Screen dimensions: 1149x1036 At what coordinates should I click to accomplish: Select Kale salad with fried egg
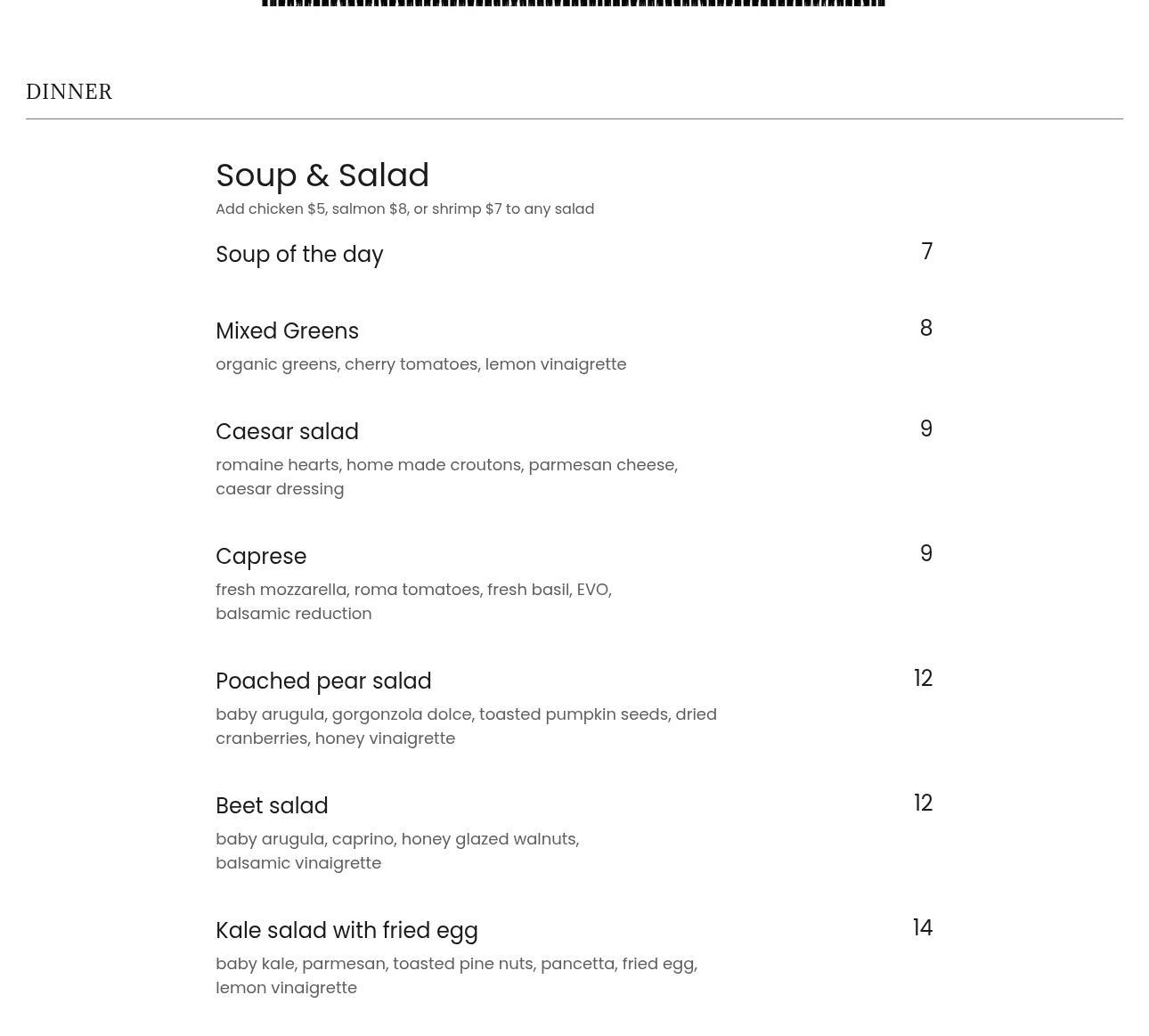[346, 931]
